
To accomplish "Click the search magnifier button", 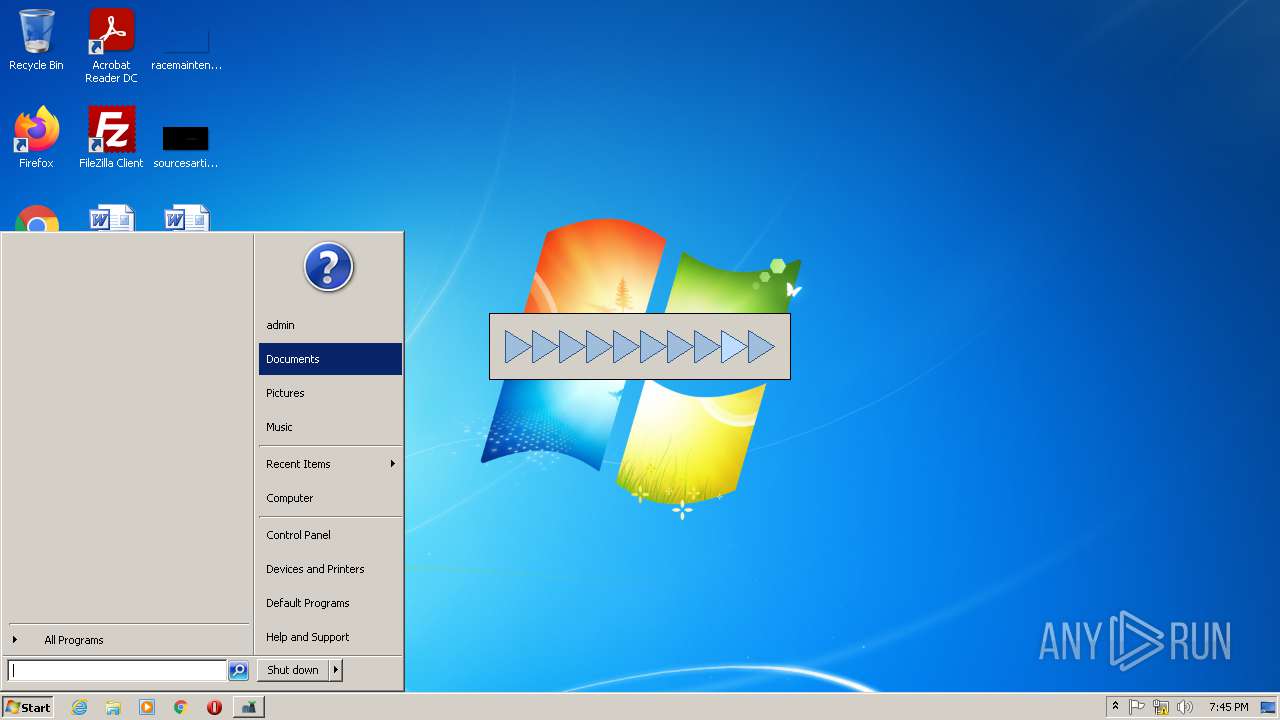I will pos(238,671).
